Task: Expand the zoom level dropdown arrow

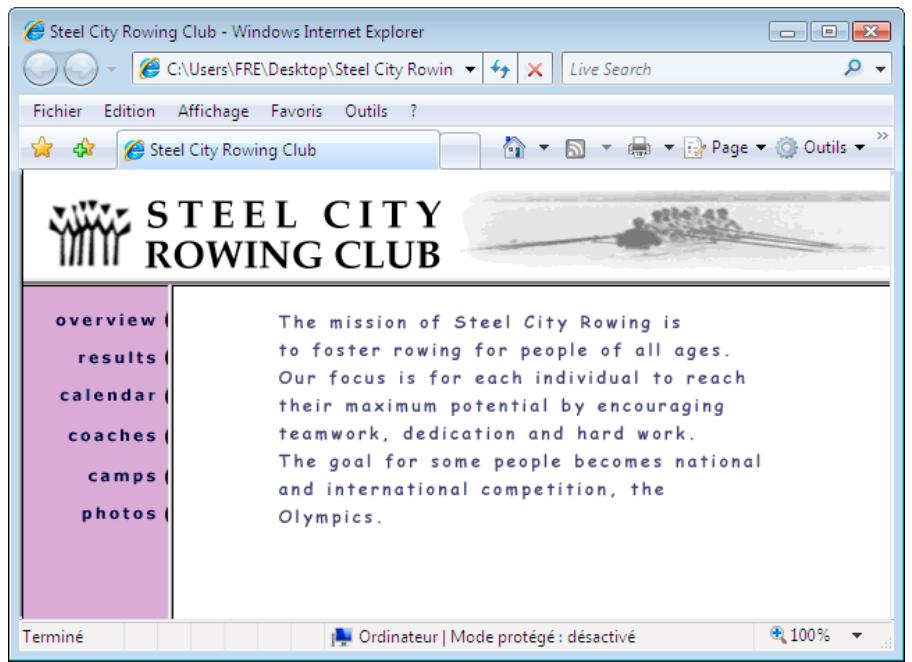Action: tap(856, 635)
